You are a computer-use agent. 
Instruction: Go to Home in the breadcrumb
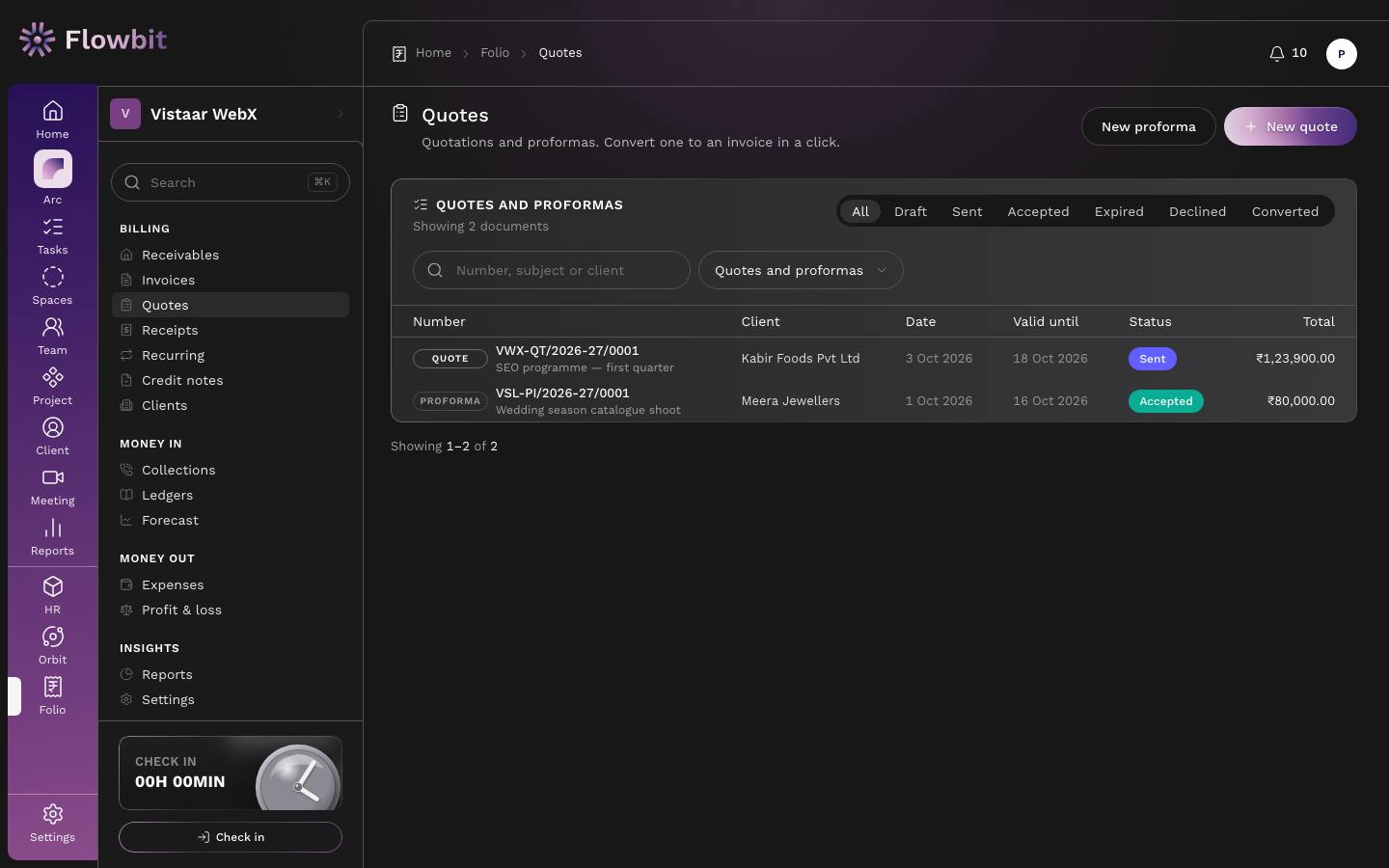pyautogui.click(x=433, y=53)
